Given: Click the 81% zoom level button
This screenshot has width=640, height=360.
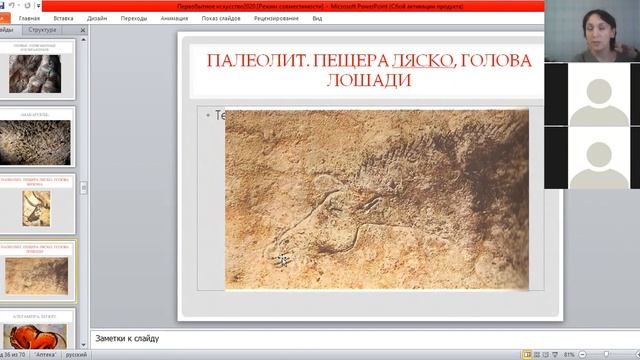Looking at the screenshot, I should click(569, 355).
